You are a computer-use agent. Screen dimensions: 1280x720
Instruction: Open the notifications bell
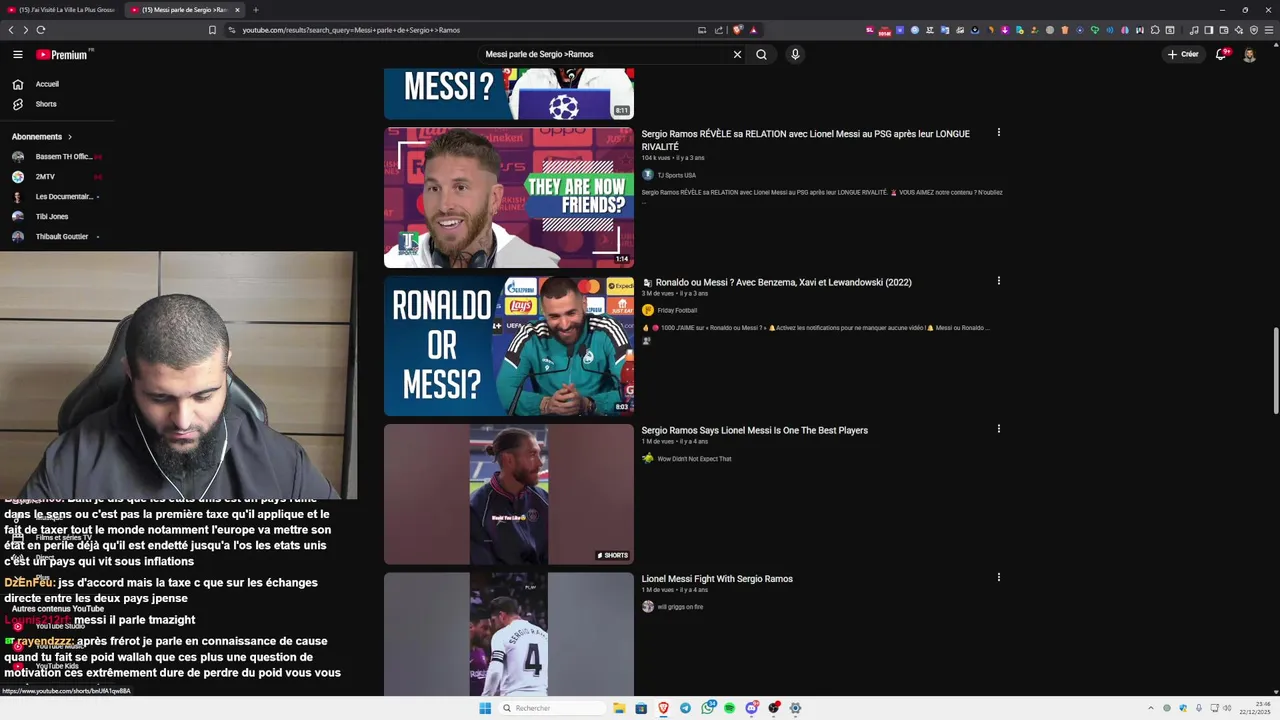(1221, 54)
